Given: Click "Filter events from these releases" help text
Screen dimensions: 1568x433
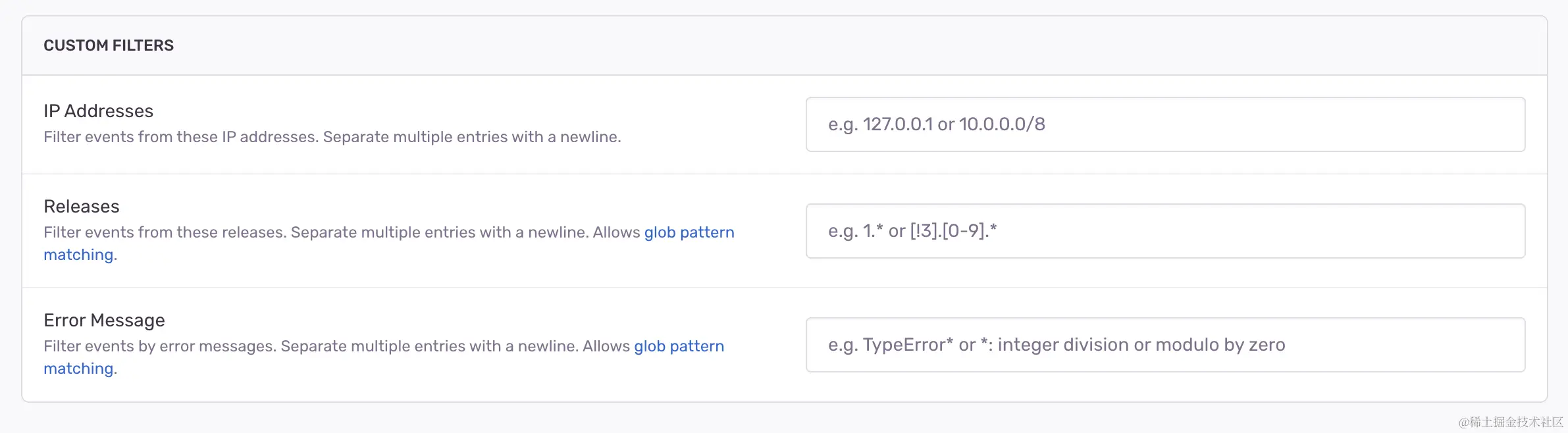Looking at the screenshot, I should tap(165, 232).
